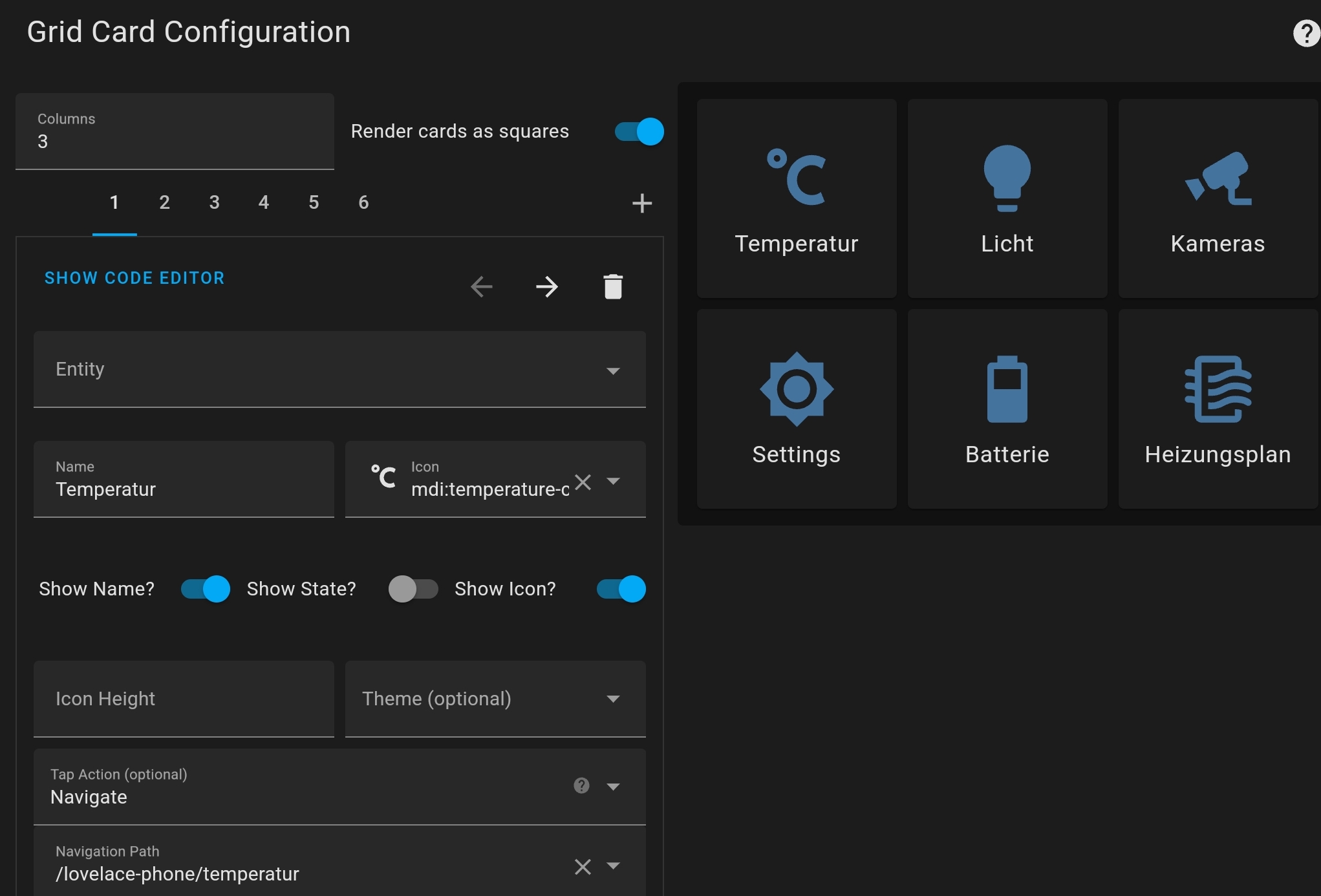Open the Tap Action dropdown
The image size is (1321, 896).
[x=613, y=787]
